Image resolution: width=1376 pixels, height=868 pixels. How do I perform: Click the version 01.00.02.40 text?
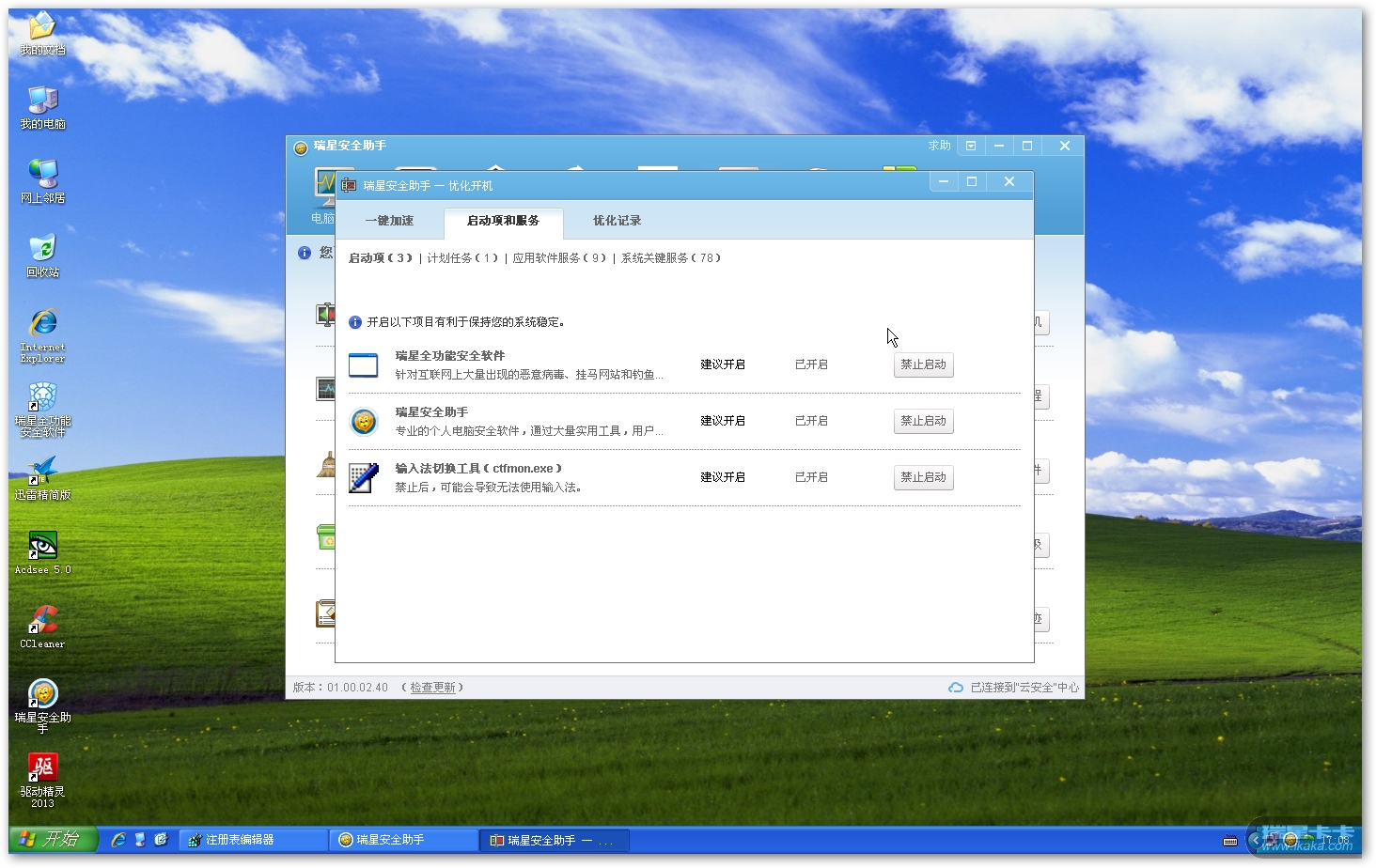pos(357,688)
